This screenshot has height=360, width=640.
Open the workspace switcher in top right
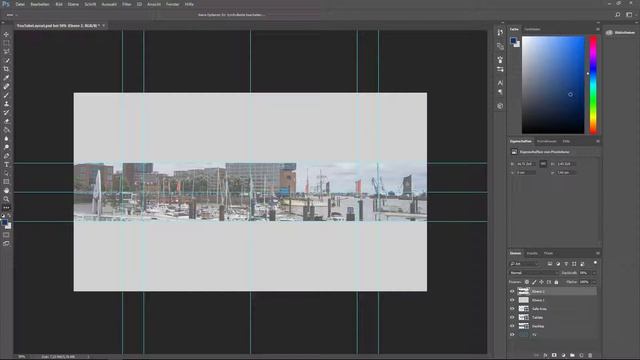point(629,15)
